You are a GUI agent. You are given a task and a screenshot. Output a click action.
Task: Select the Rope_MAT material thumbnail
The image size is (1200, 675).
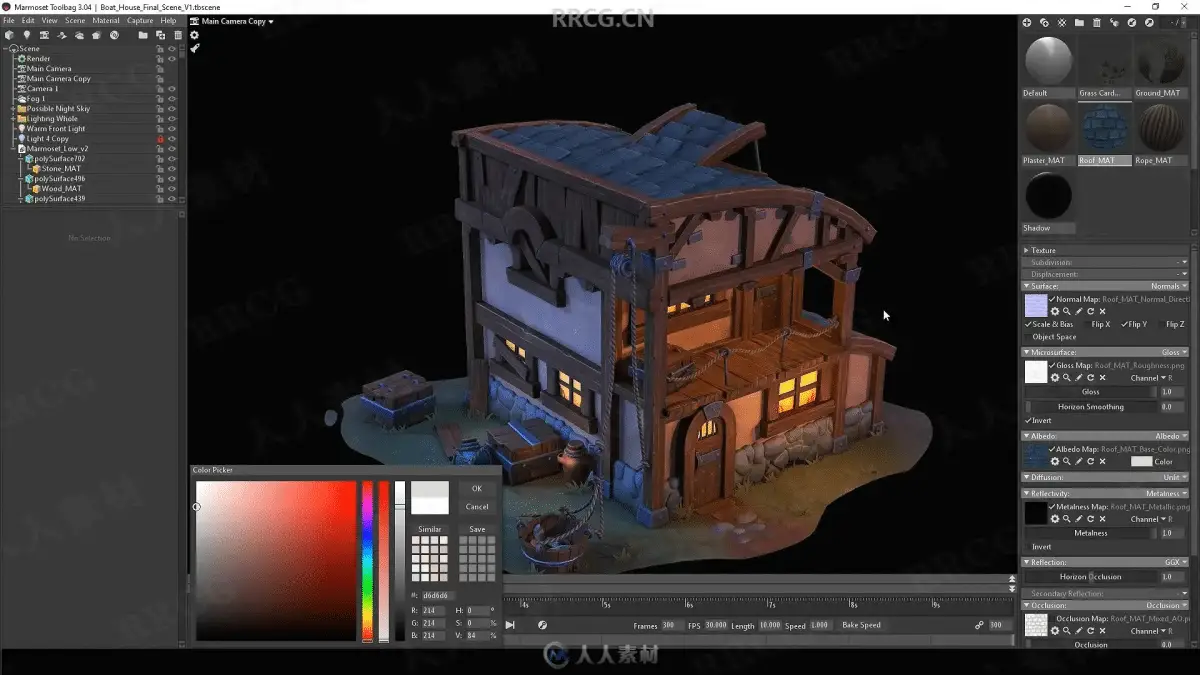tap(1160, 128)
